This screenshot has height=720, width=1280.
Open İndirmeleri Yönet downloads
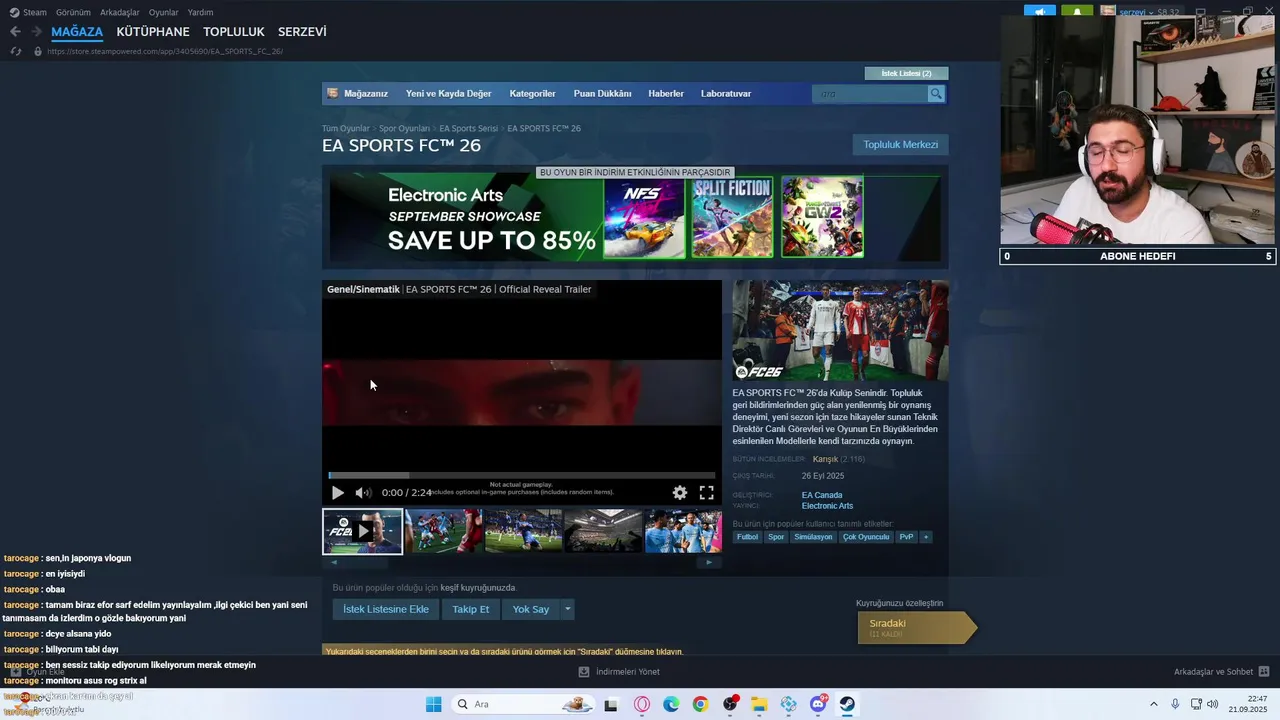point(619,672)
